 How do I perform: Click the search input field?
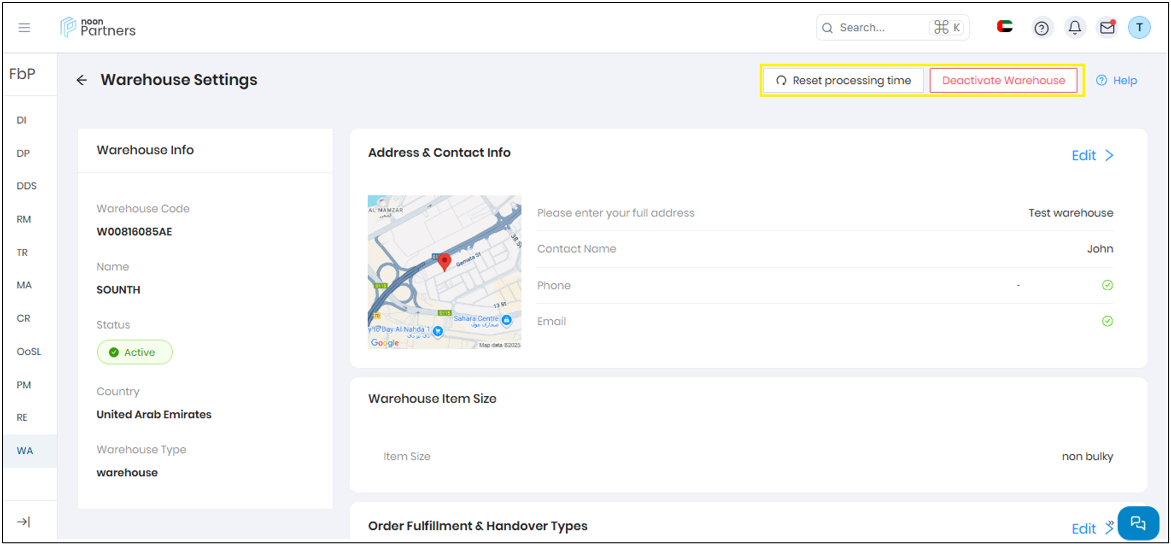[x=880, y=28]
